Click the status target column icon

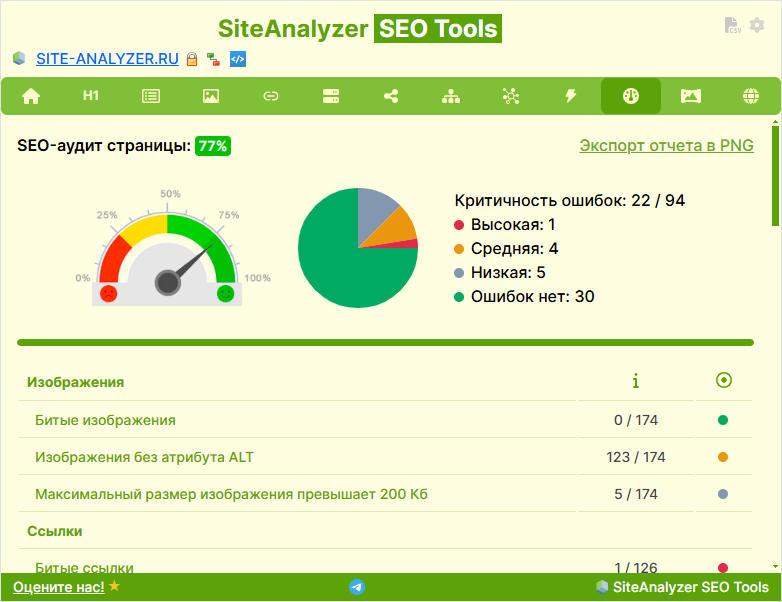(724, 380)
